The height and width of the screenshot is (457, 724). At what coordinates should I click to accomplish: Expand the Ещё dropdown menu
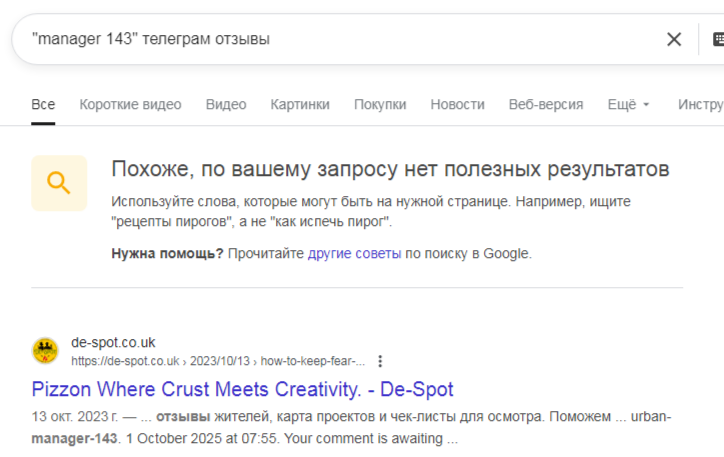628,105
